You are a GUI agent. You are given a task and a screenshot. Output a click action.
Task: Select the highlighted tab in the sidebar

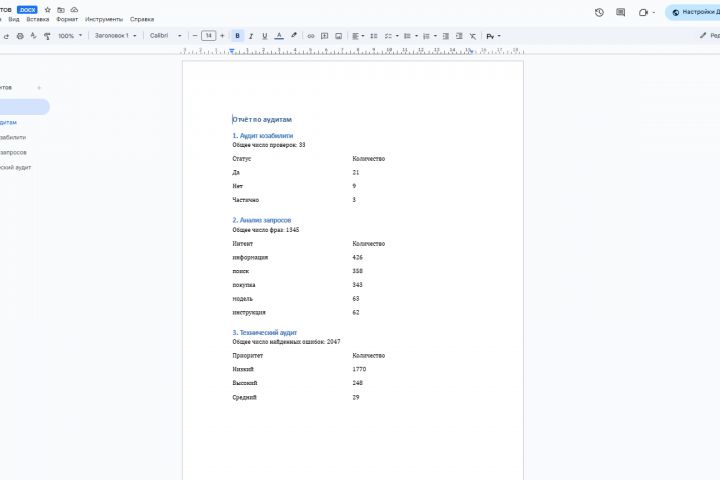(23, 107)
